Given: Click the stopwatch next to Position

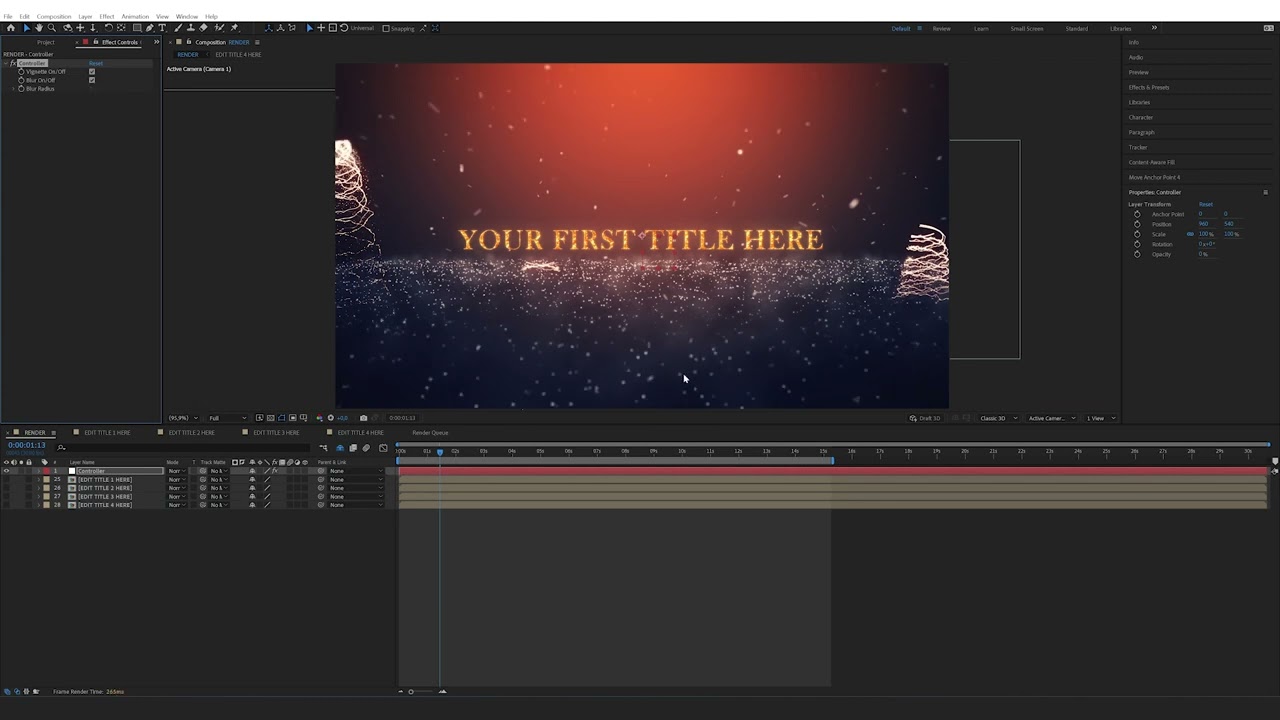Looking at the screenshot, I should (x=1137, y=224).
